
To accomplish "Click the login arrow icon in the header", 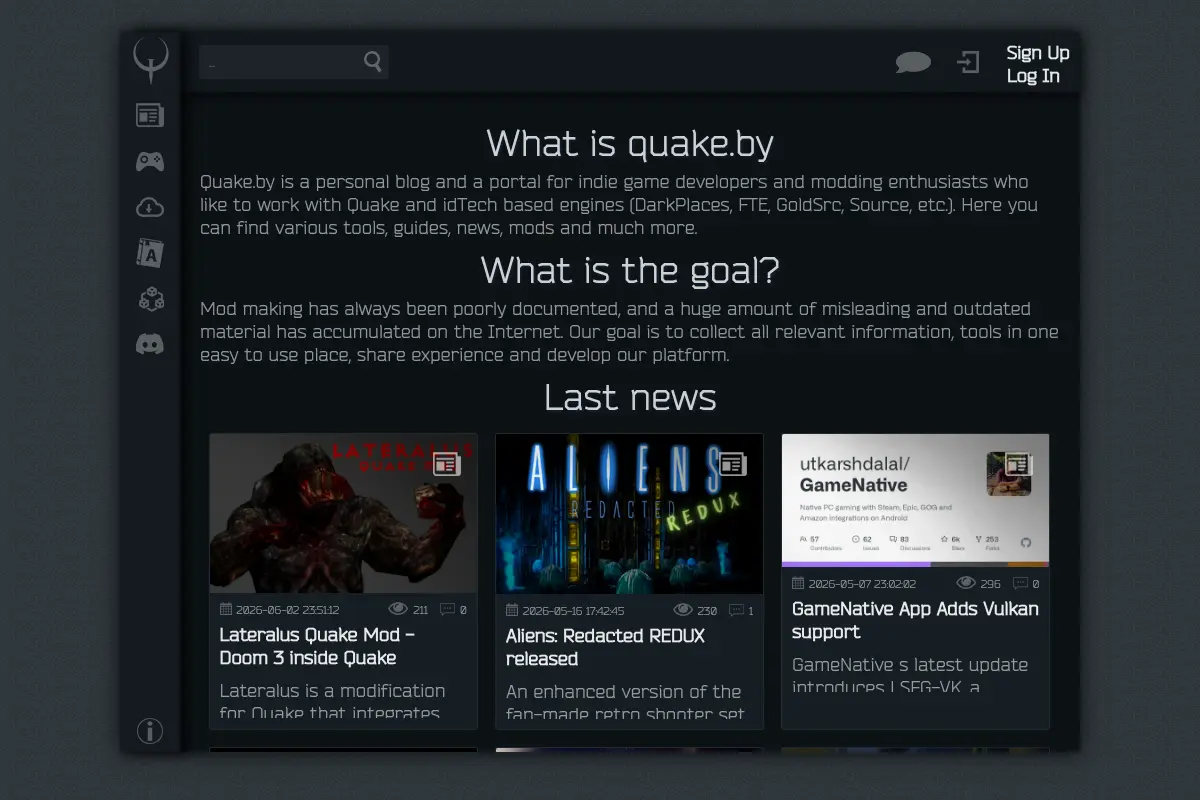I will point(968,63).
